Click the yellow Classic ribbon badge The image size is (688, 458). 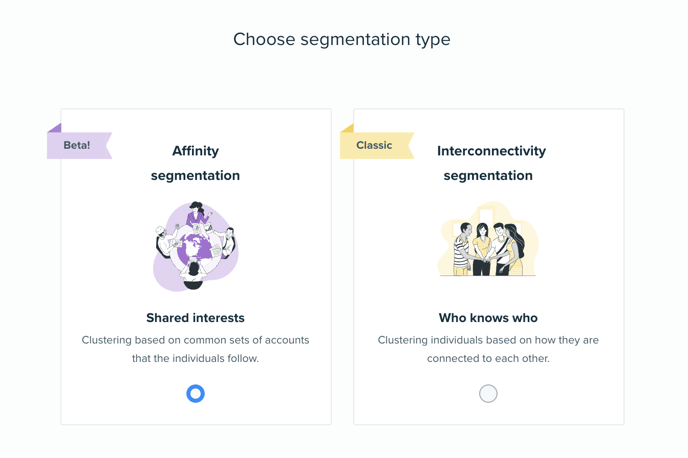pos(377,141)
